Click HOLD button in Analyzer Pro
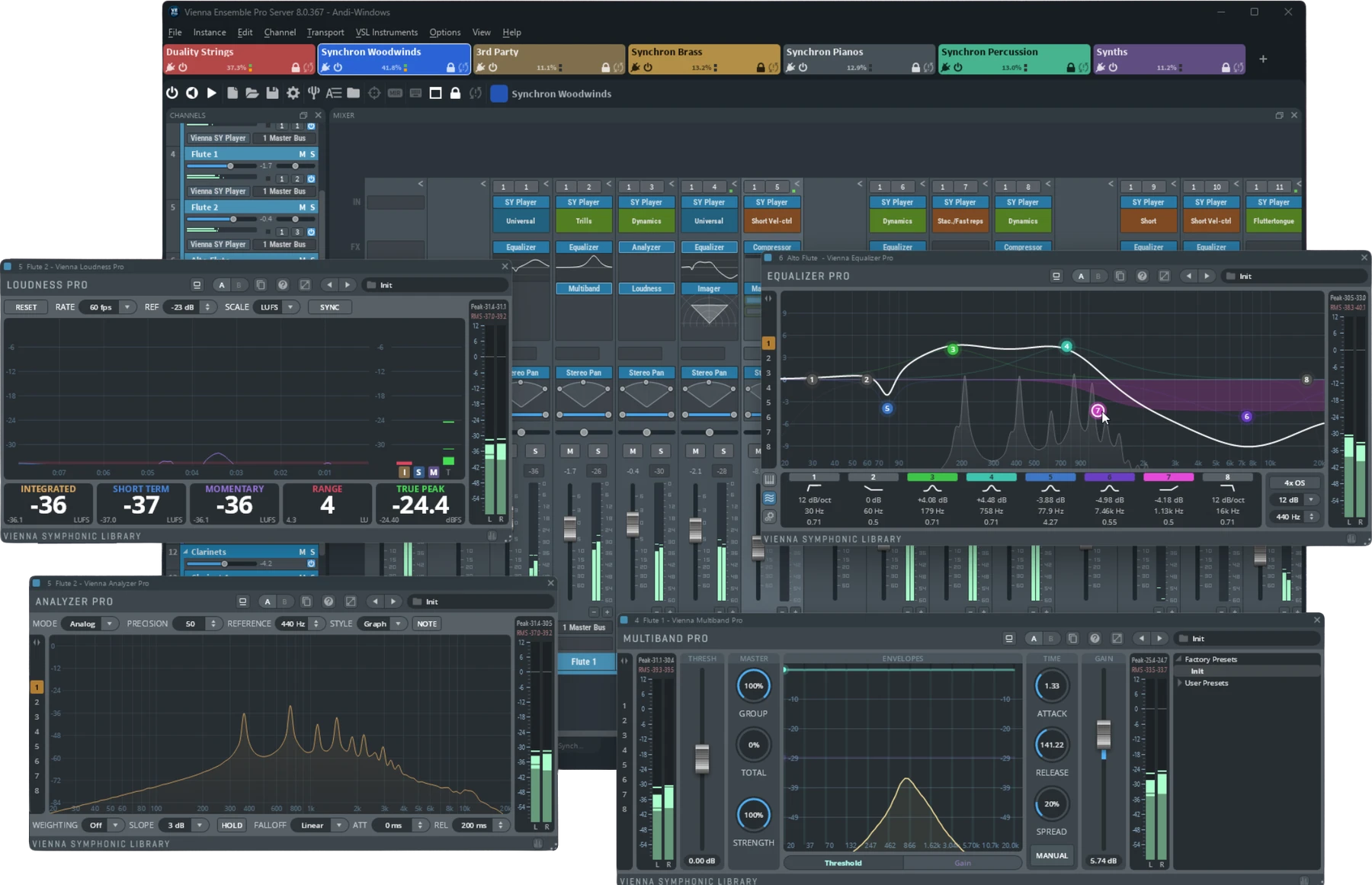The width and height of the screenshot is (1372, 885). pyautogui.click(x=232, y=826)
